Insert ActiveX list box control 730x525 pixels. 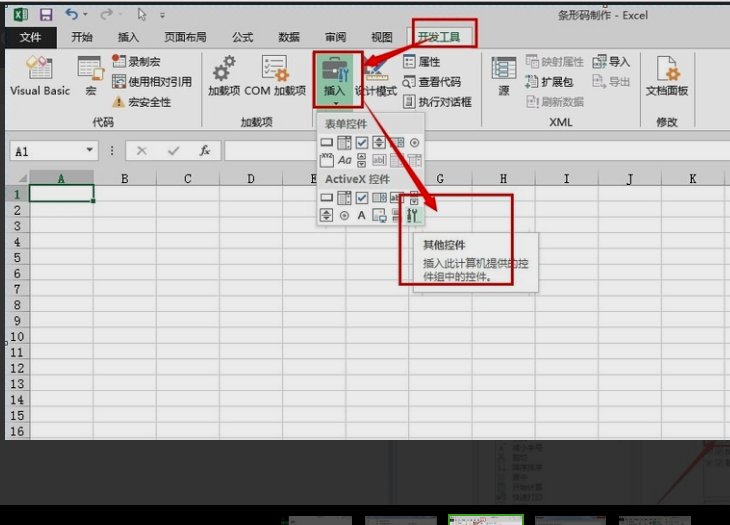(379, 198)
